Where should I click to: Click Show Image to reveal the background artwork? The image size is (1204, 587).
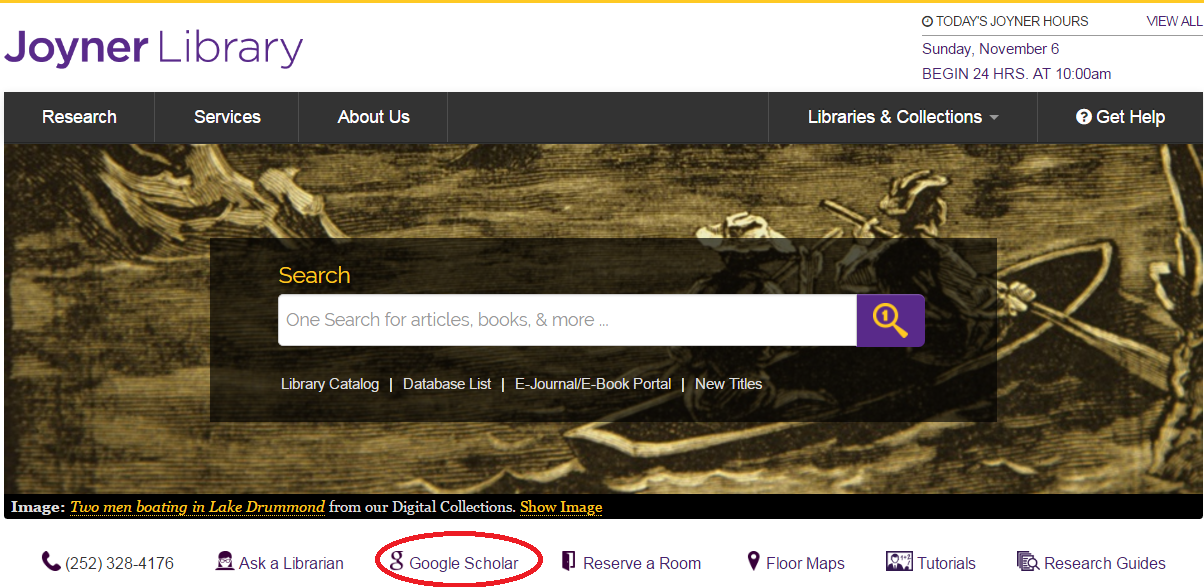point(561,507)
